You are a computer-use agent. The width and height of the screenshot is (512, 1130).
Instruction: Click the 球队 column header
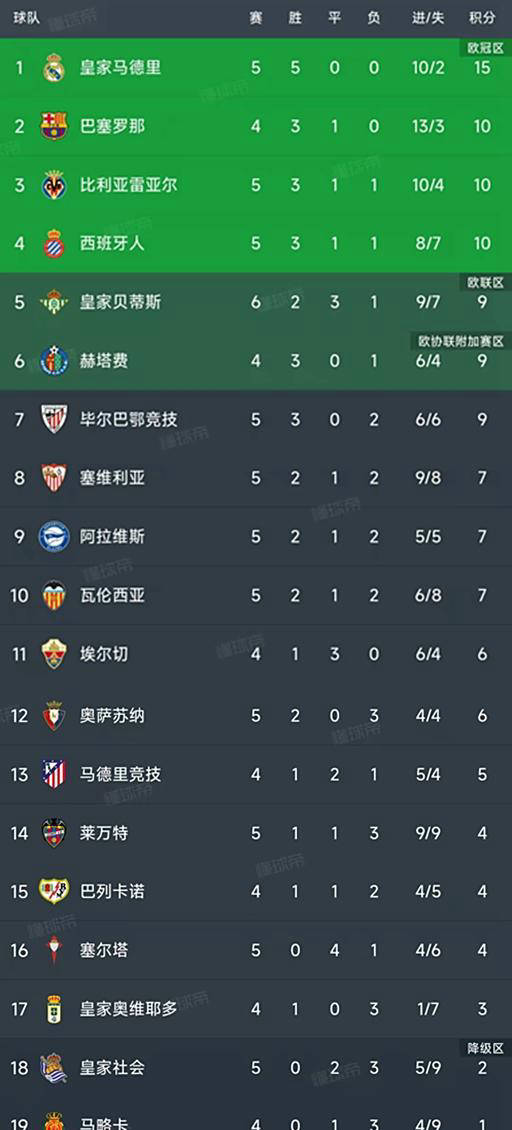(x=27, y=18)
